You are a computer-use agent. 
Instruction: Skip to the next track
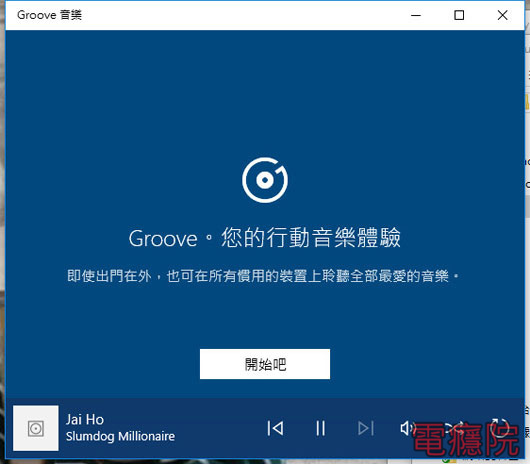366,428
